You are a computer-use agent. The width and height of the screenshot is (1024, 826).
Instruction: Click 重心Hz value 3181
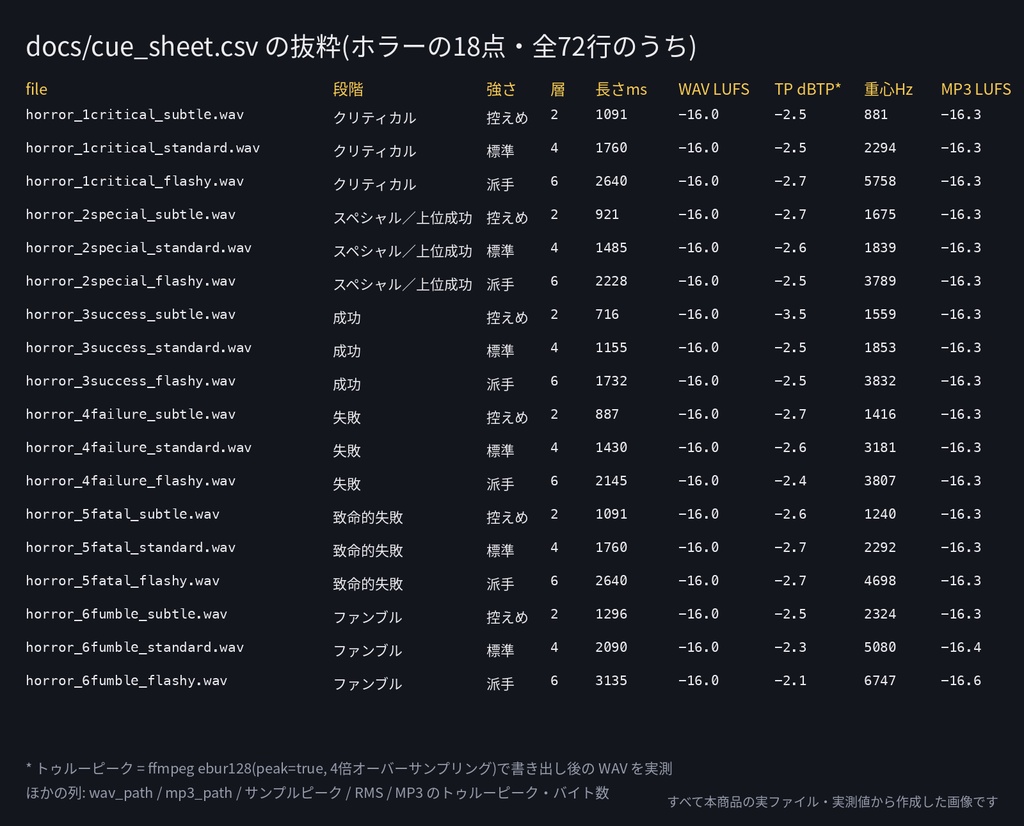click(x=880, y=447)
